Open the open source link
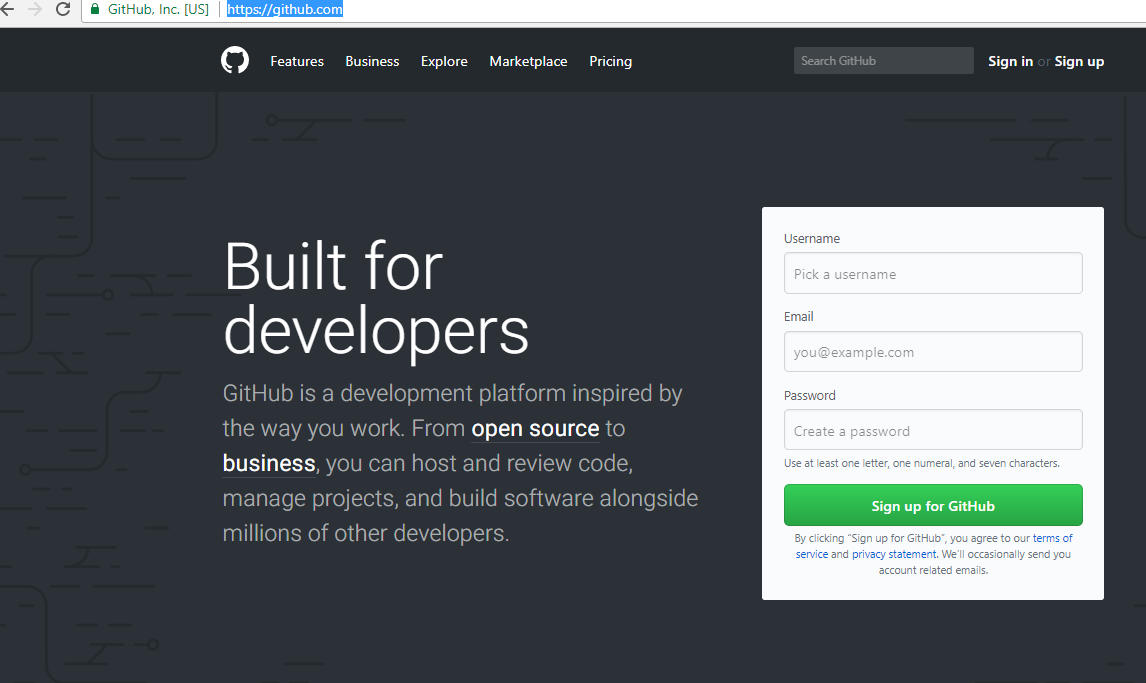 pyautogui.click(x=535, y=428)
